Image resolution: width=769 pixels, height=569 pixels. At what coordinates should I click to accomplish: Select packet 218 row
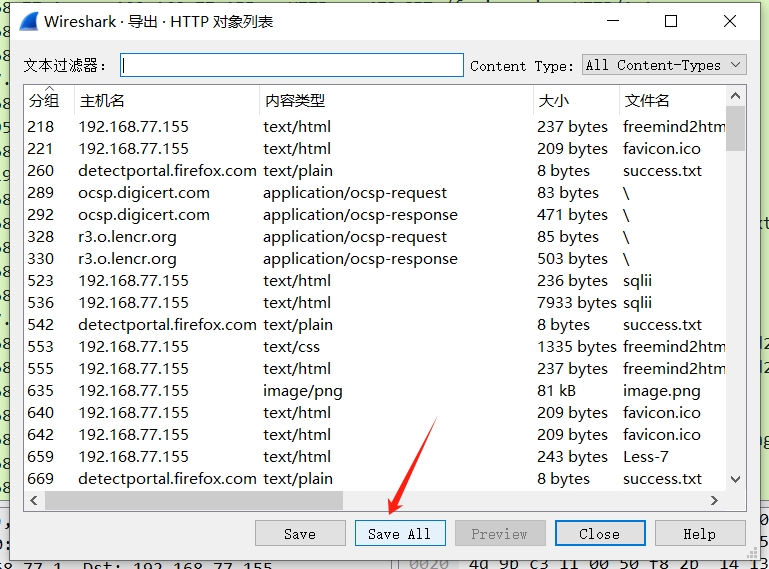[x=375, y=127]
